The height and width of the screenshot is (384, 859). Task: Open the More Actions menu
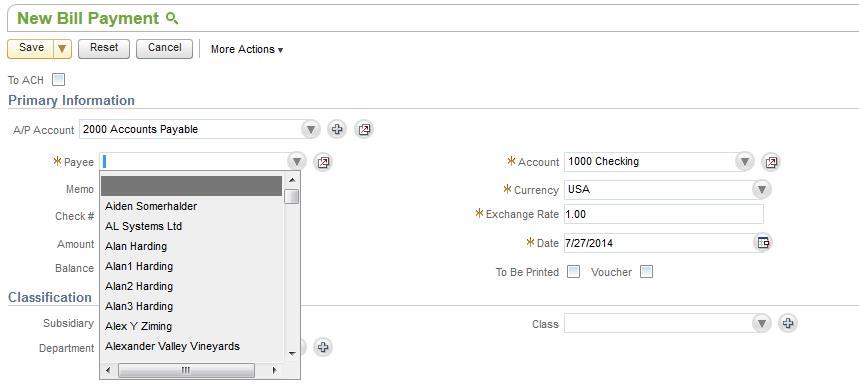(247, 49)
